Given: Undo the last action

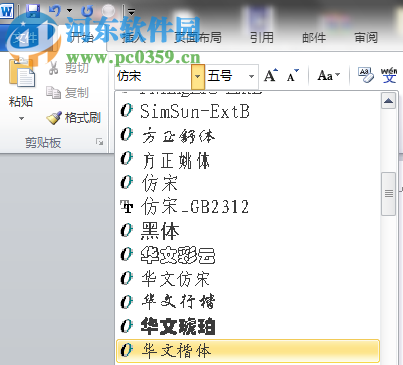Looking at the screenshot, I should pos(55,11).
